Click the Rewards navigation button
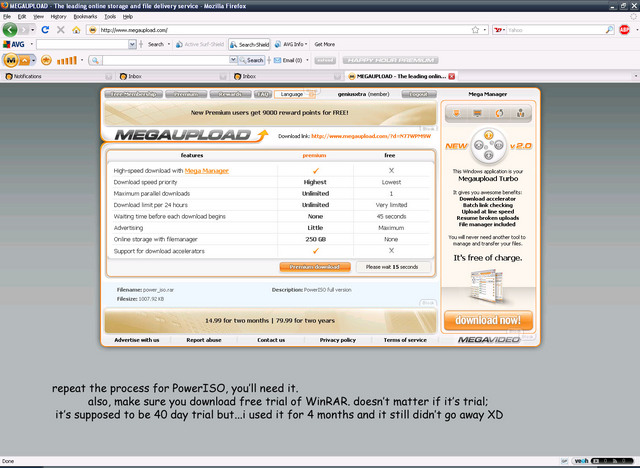Image resolution: width=640 pixels, height=468 pixels. (231, 94)
